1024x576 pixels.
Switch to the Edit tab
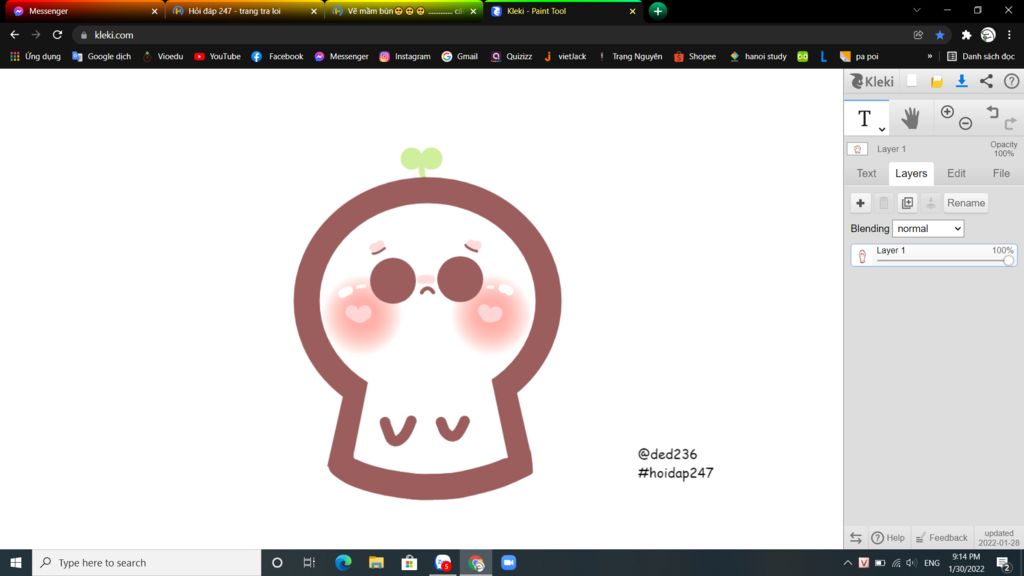coord(956,173)
